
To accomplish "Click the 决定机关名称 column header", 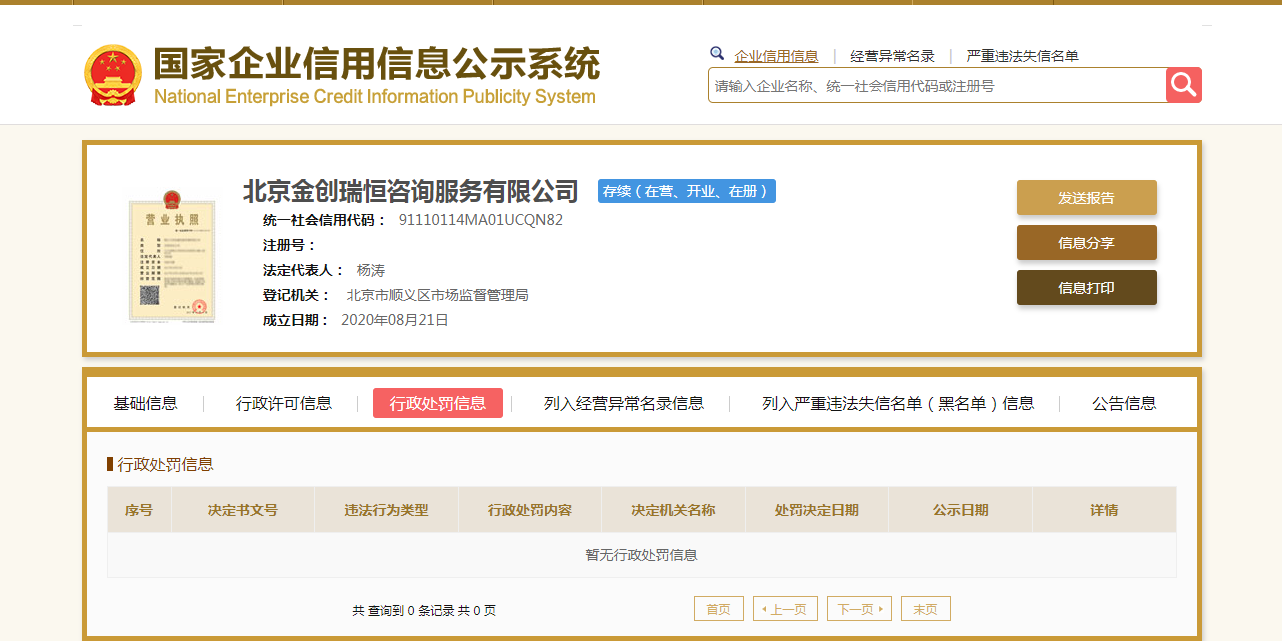I will [x=673, y=510].
